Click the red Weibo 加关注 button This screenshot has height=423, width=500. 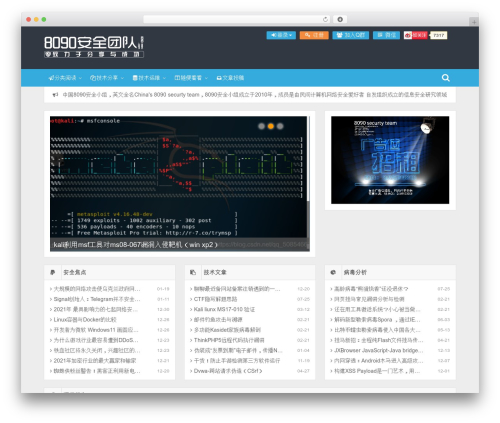point(416,35)
